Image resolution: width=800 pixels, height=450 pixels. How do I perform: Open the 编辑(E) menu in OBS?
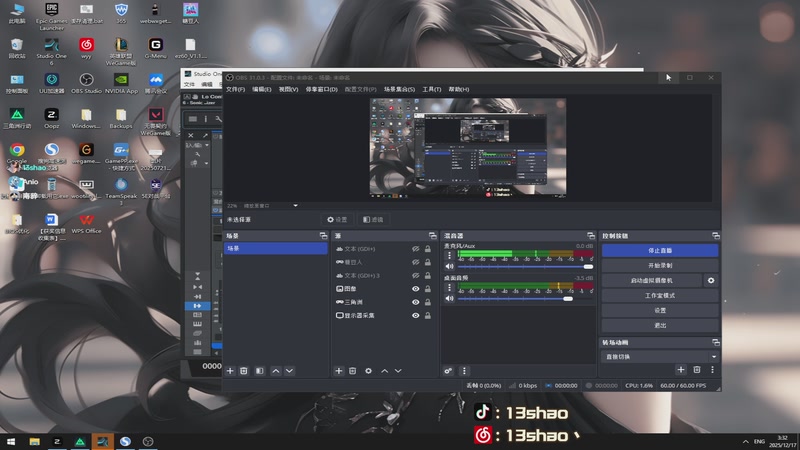(261, 89)
